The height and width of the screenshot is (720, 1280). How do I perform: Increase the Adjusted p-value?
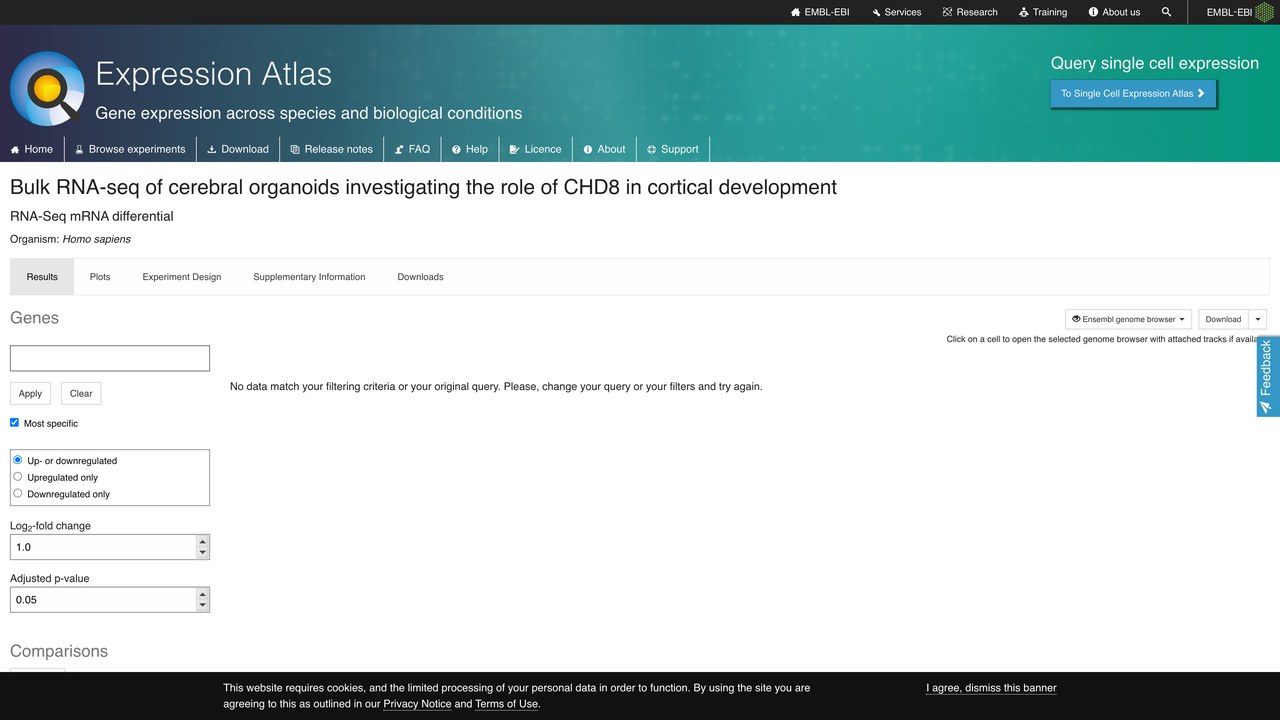pos(203,594)
